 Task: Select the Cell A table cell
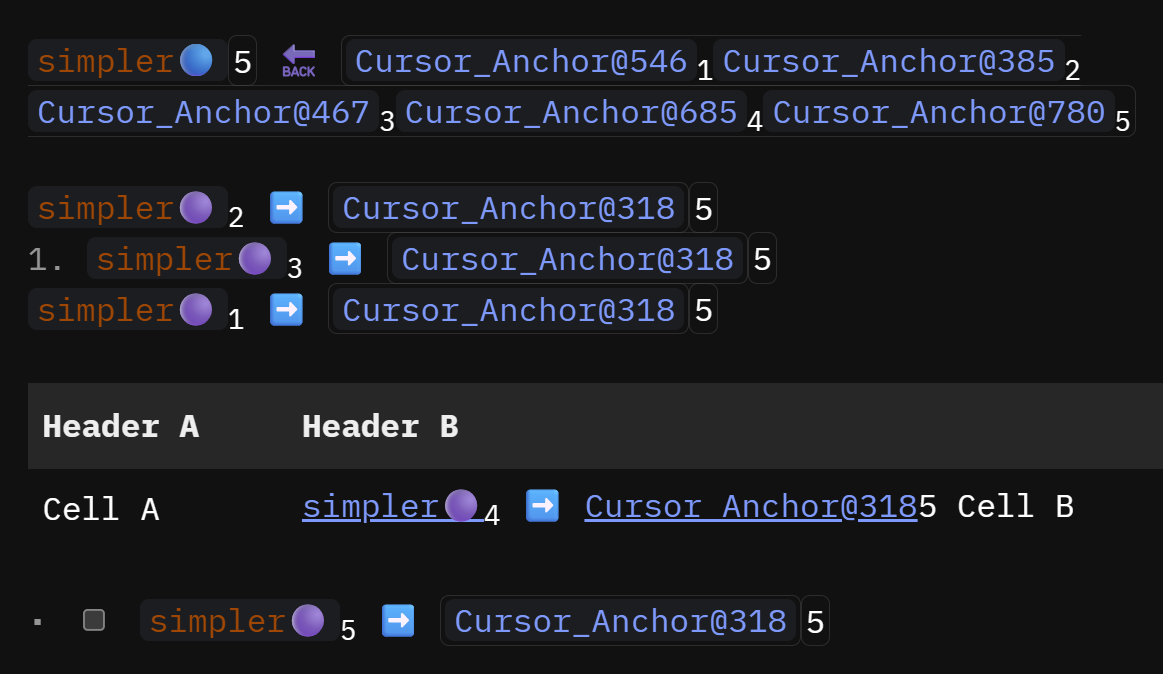pos(101,510)
